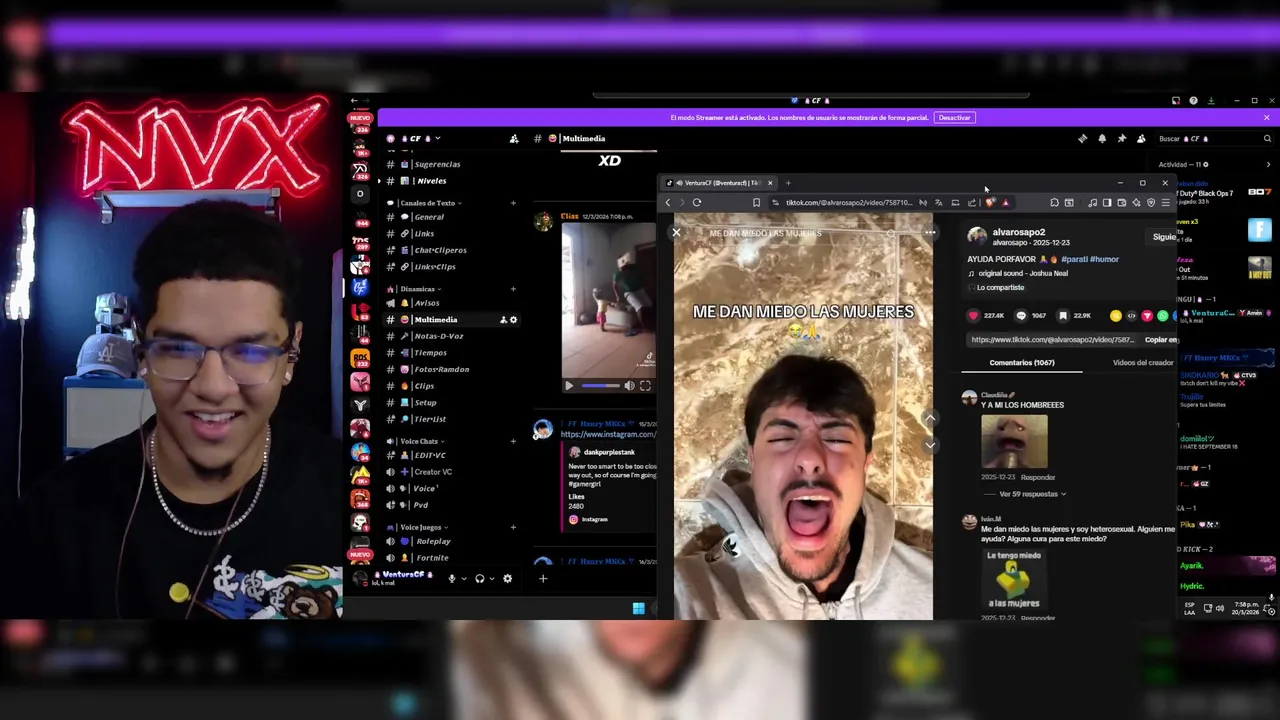Close the TikTok video viewer with X
1280x720 pixels.
676,233
